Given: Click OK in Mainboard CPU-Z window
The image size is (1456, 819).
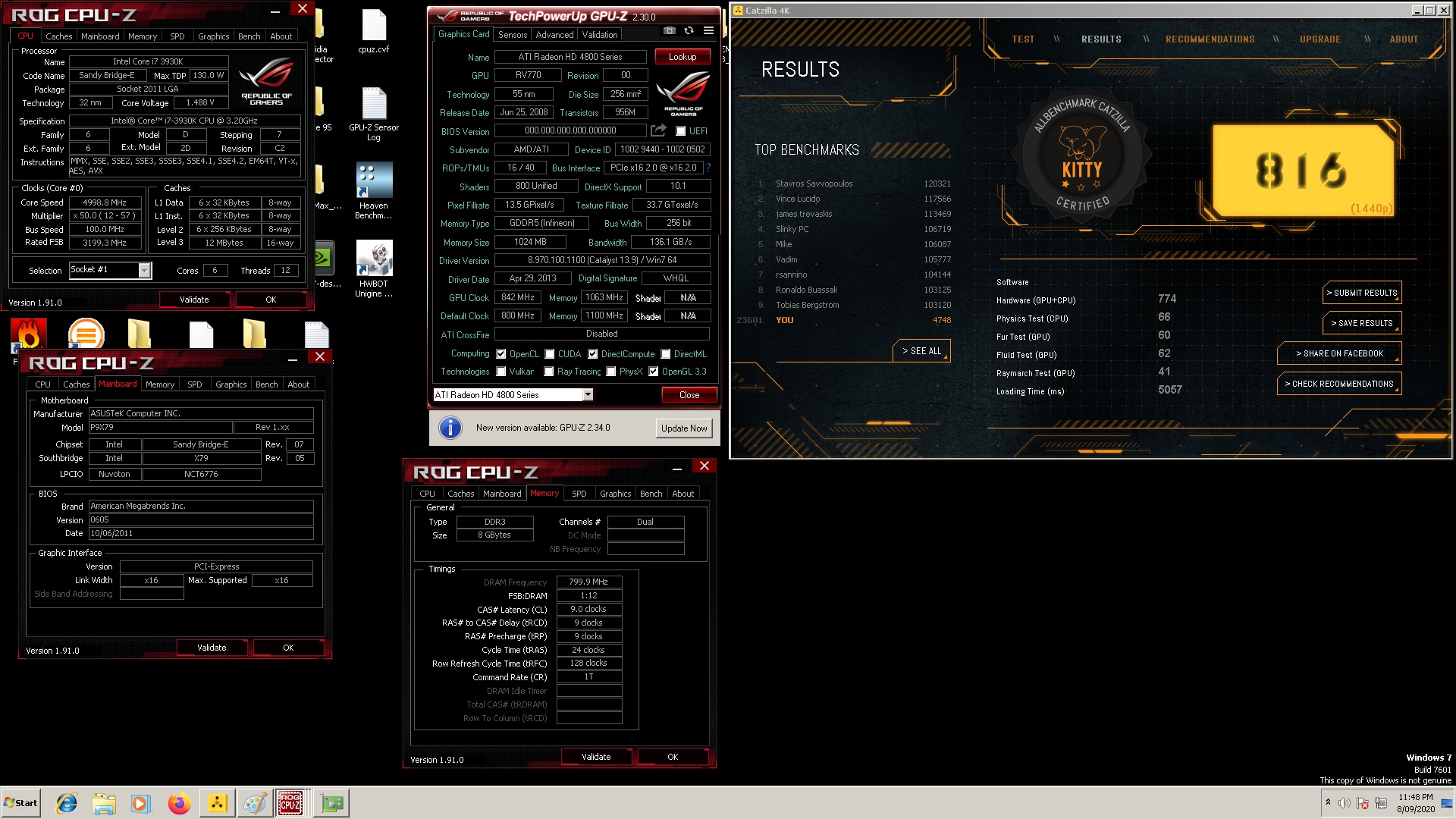Looking at the screenshot, I should point(288,648).
